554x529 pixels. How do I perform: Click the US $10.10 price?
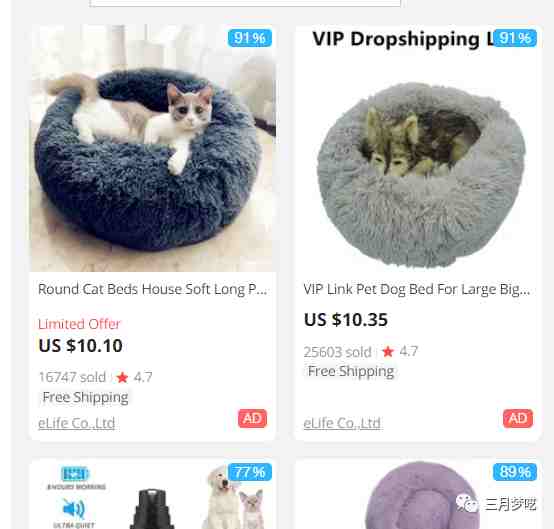[x=81, y=345]
